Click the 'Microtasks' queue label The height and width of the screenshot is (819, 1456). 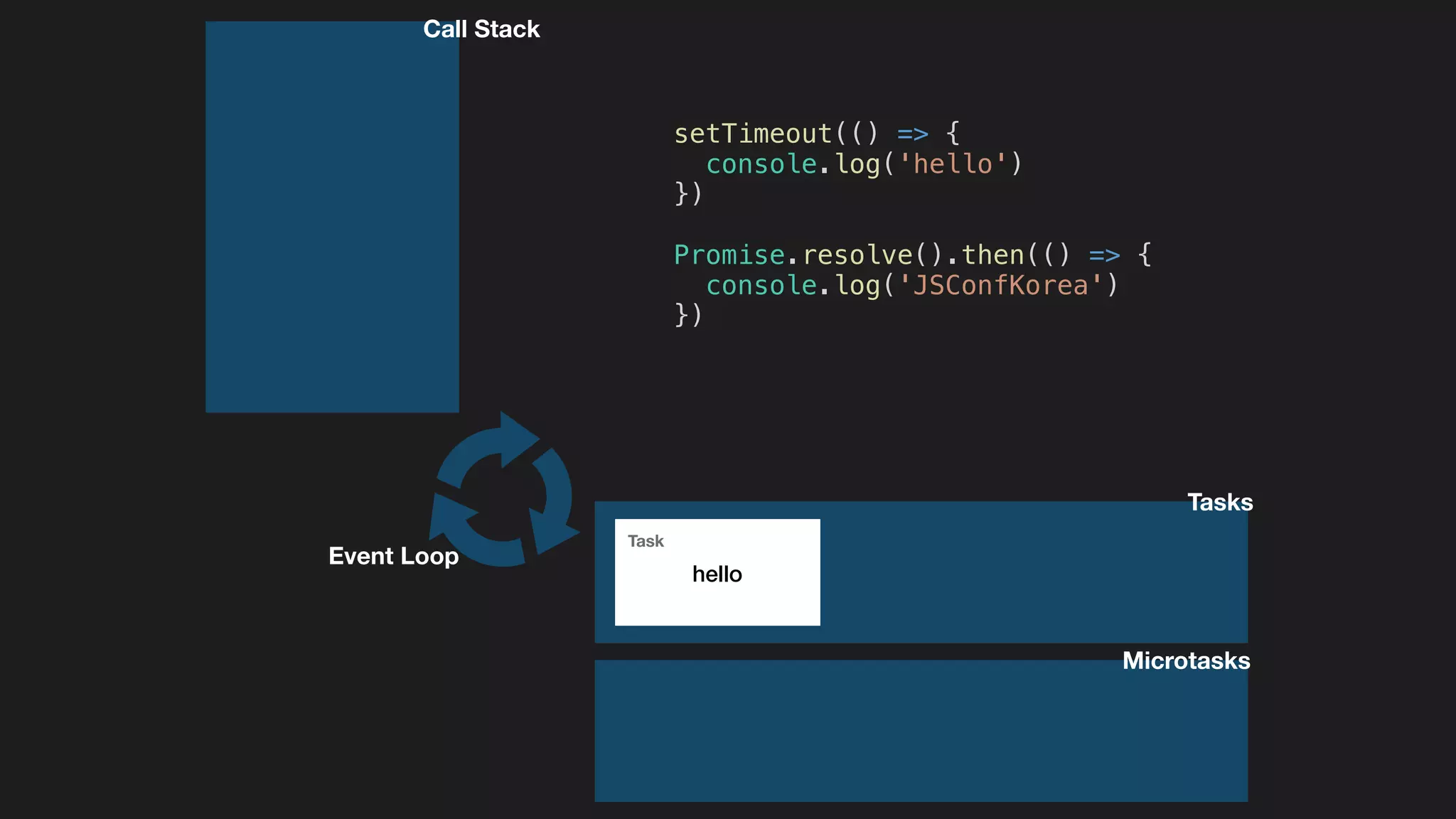(1186, 661)
